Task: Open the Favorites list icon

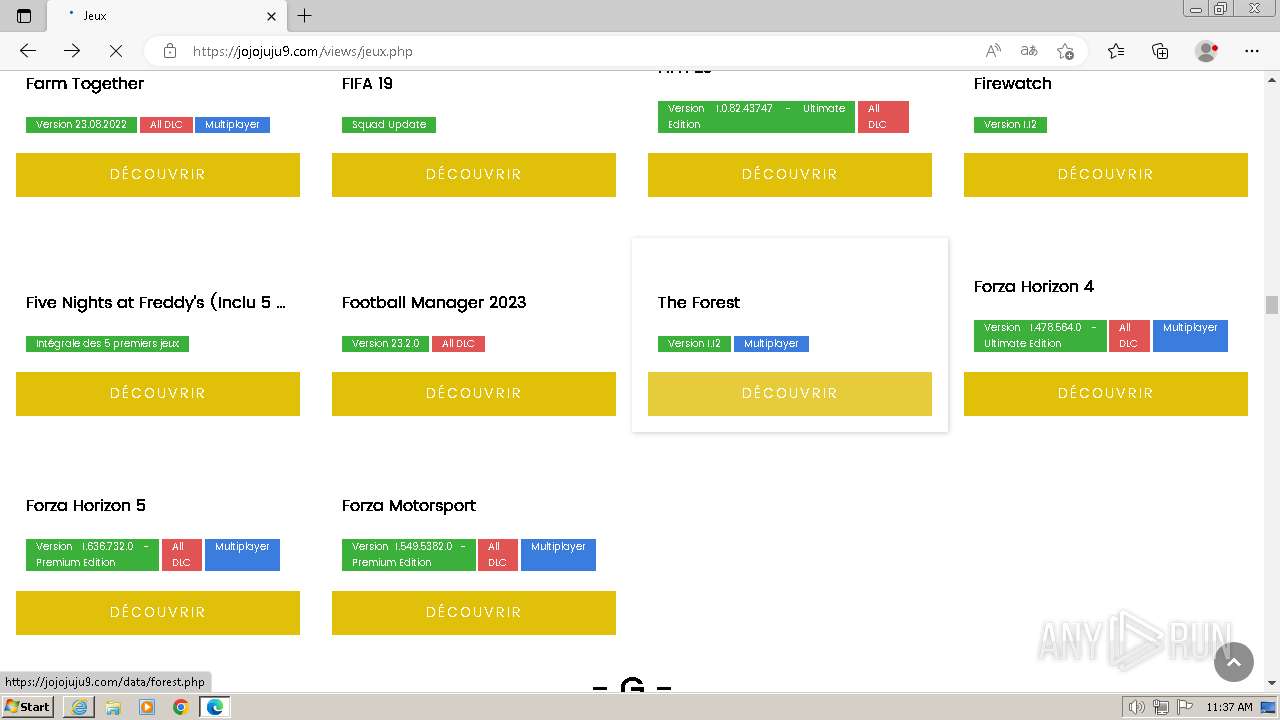Action: tap(1116, 51)
